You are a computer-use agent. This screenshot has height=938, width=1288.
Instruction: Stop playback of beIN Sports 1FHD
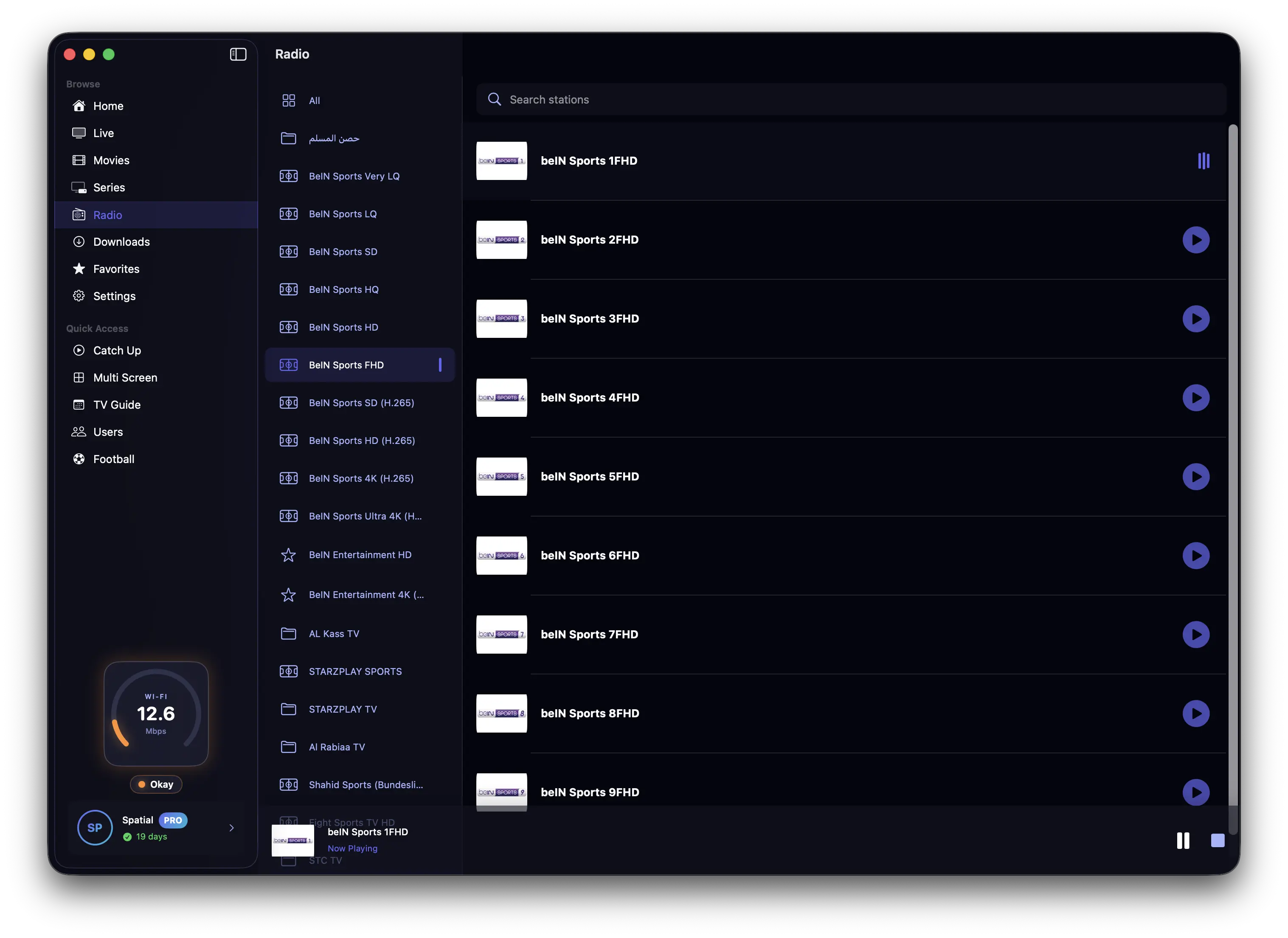[1218, 840]
